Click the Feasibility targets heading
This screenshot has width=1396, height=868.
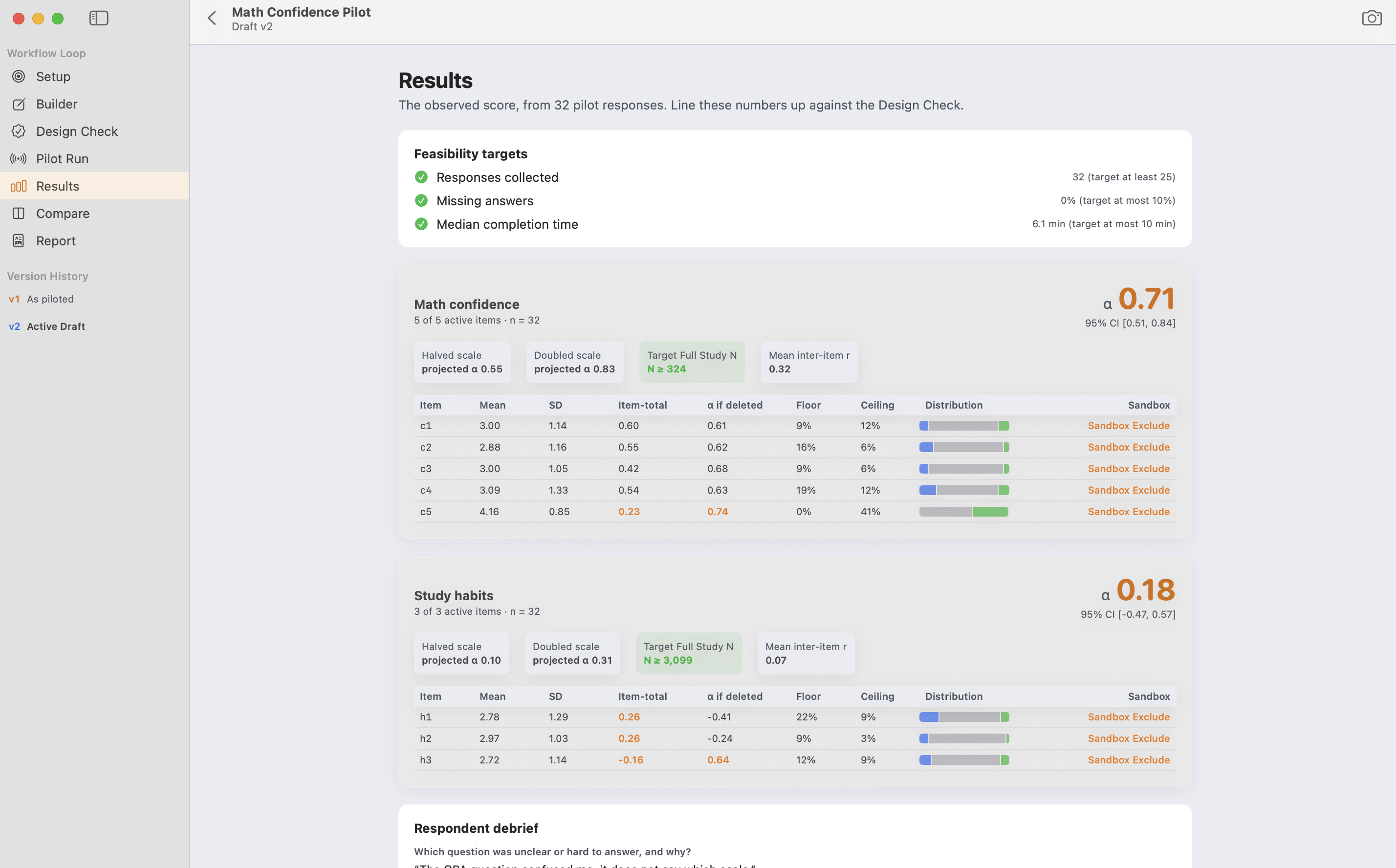click(x=470, y=154)
